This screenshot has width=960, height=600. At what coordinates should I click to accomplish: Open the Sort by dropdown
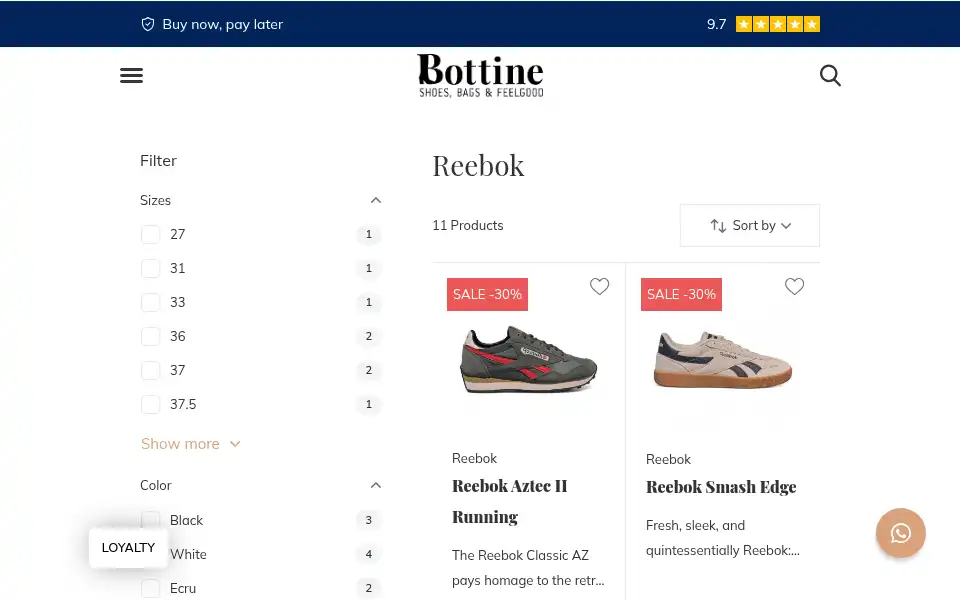(x=749, y=225)
